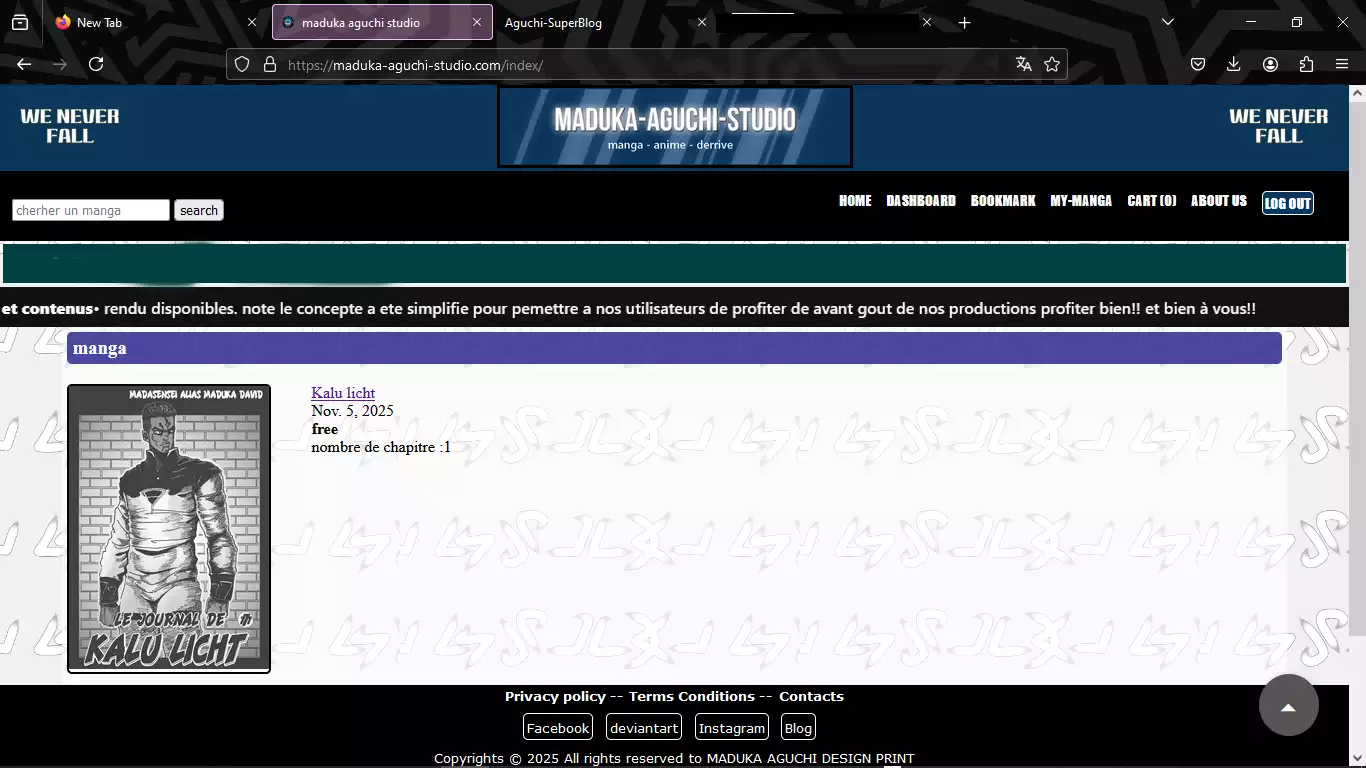Open the Kalu licht manga link
The height and width of the screenshot is (768, 1366).
coord(343,393)
